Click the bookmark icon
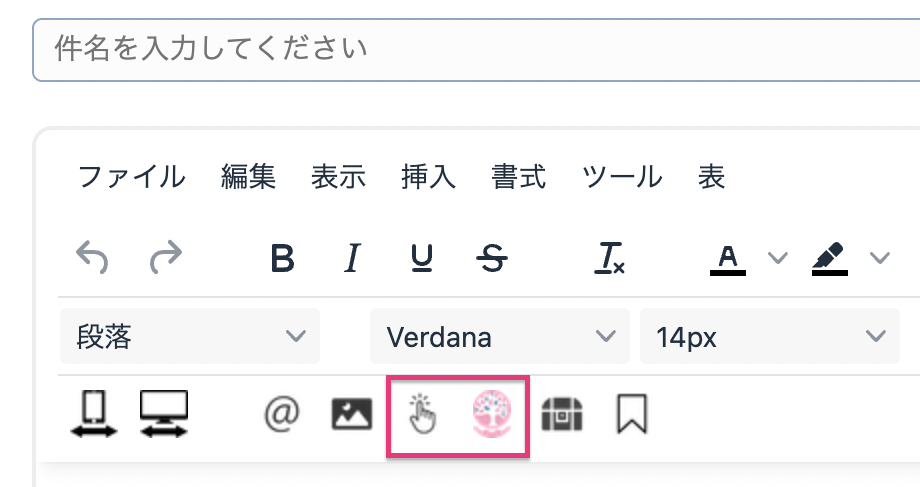920x487 pixels. coord(632,413)
